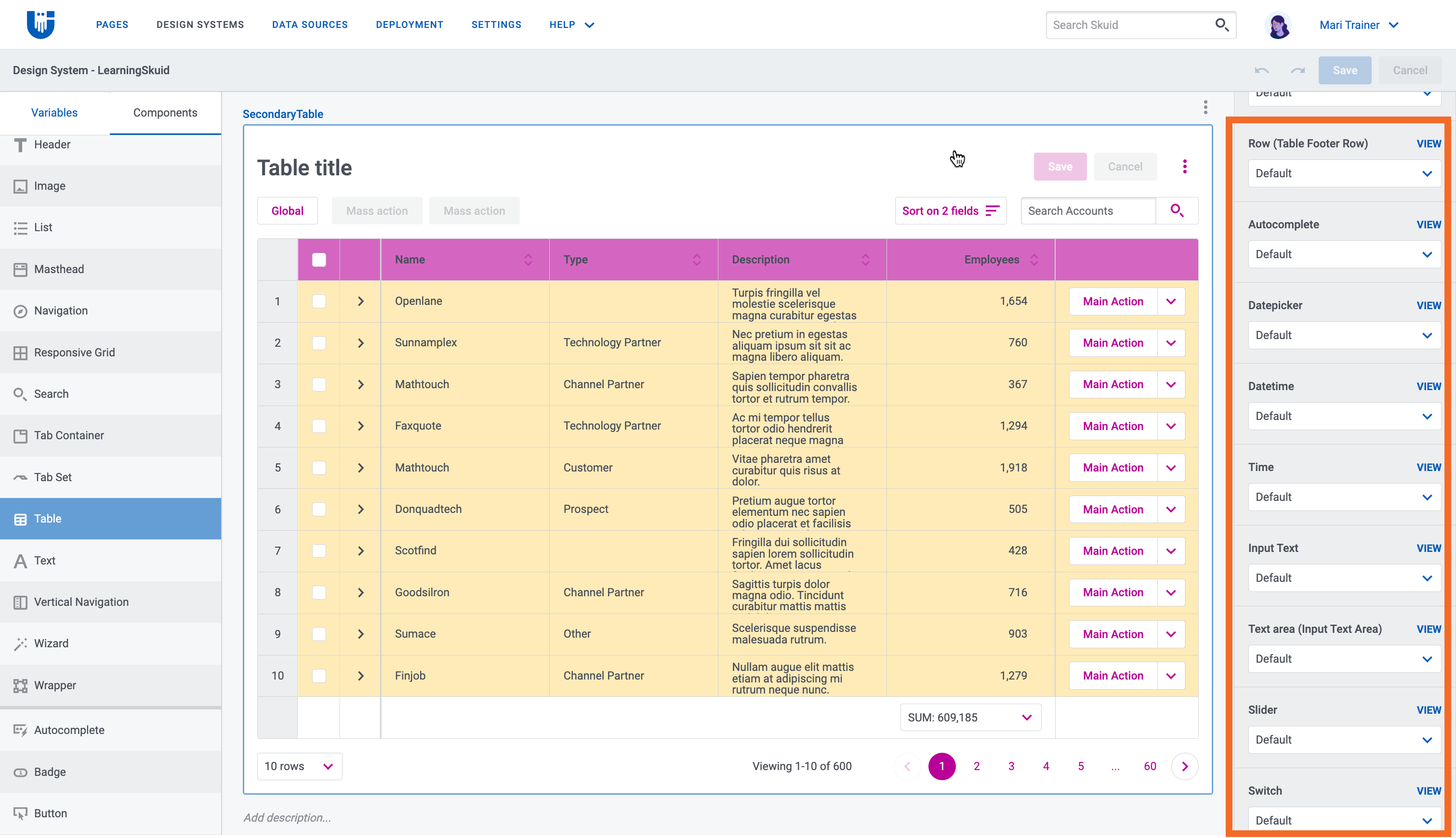Image resolution: width=1456 pixels, height=838 pixels.
Task: Open the Help menu
Action: pyautogui.click(x=571, y=25)
